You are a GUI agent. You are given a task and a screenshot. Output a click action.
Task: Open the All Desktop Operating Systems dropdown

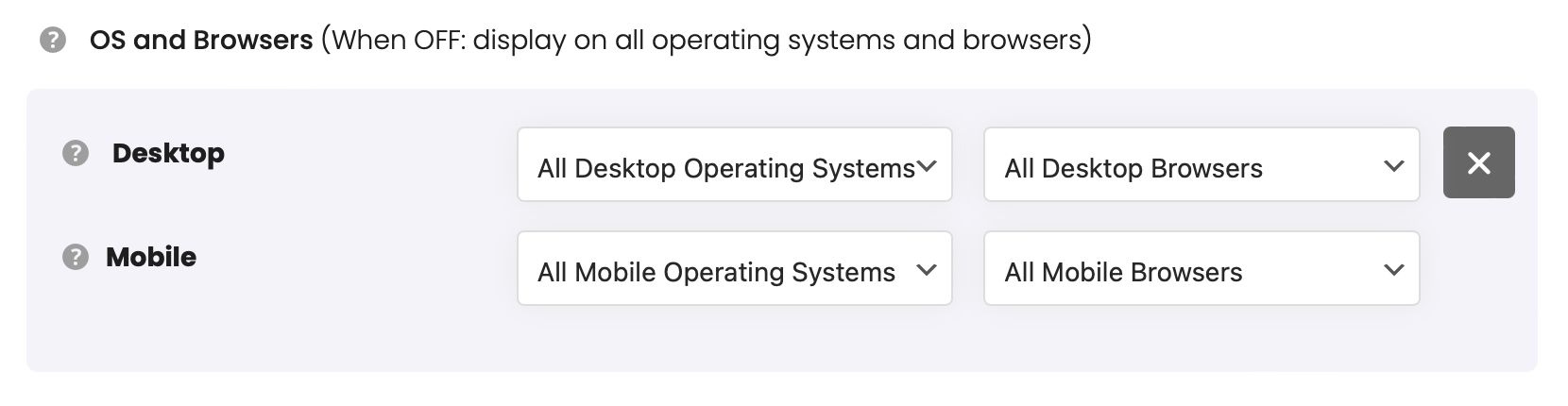(735, 164)
